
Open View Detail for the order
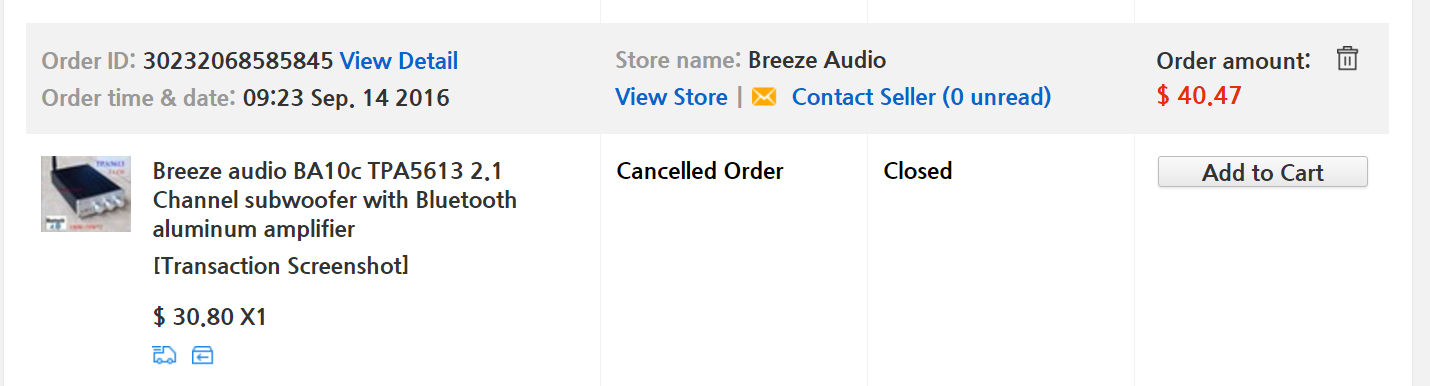pyautogui.click(x=399, y=61)
